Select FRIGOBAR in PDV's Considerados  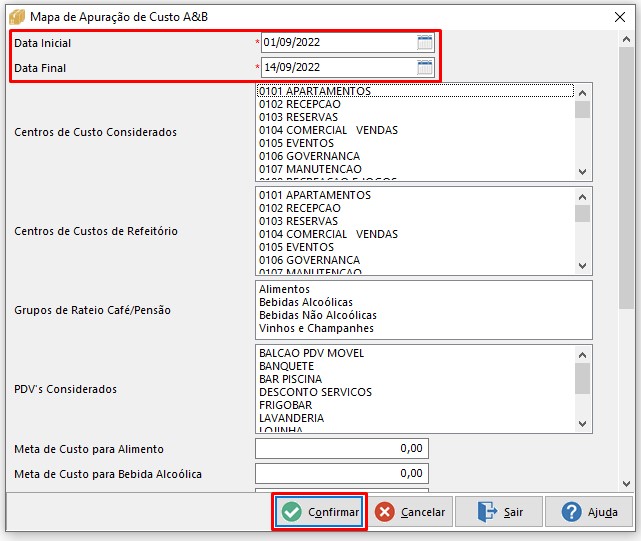click(416, 405)
